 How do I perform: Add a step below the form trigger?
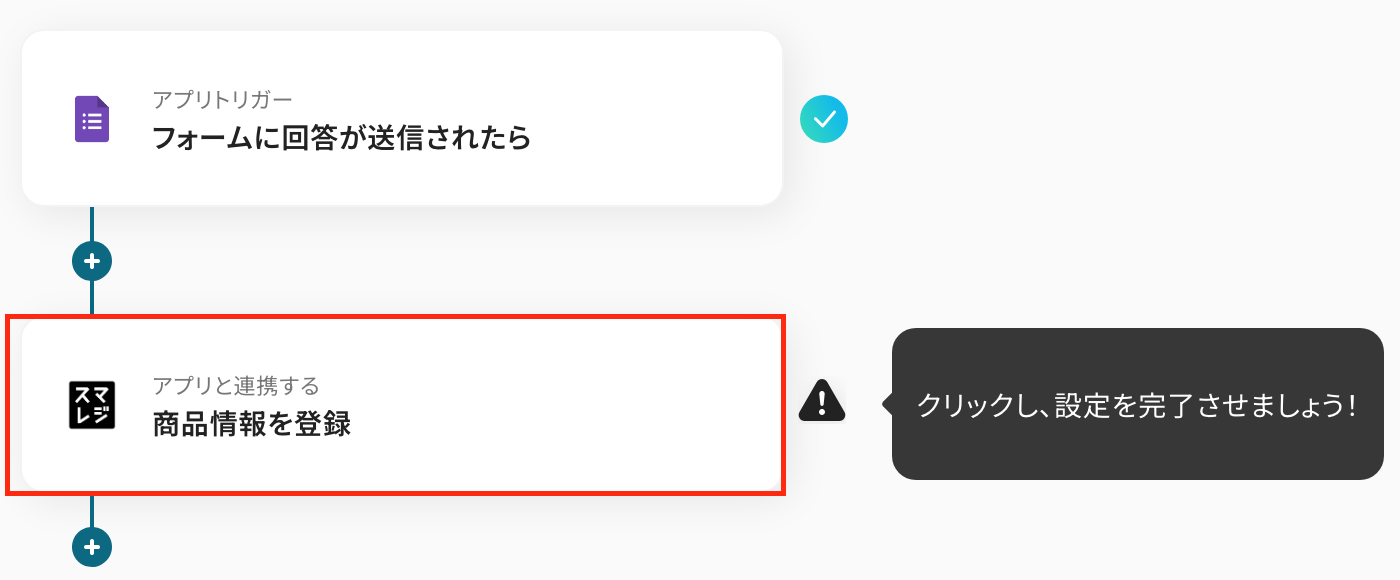click(92, 261)
